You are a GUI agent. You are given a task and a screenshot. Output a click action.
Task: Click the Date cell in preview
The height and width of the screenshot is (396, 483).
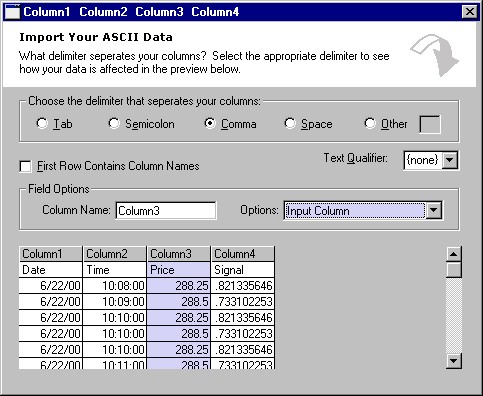point(51,270)
